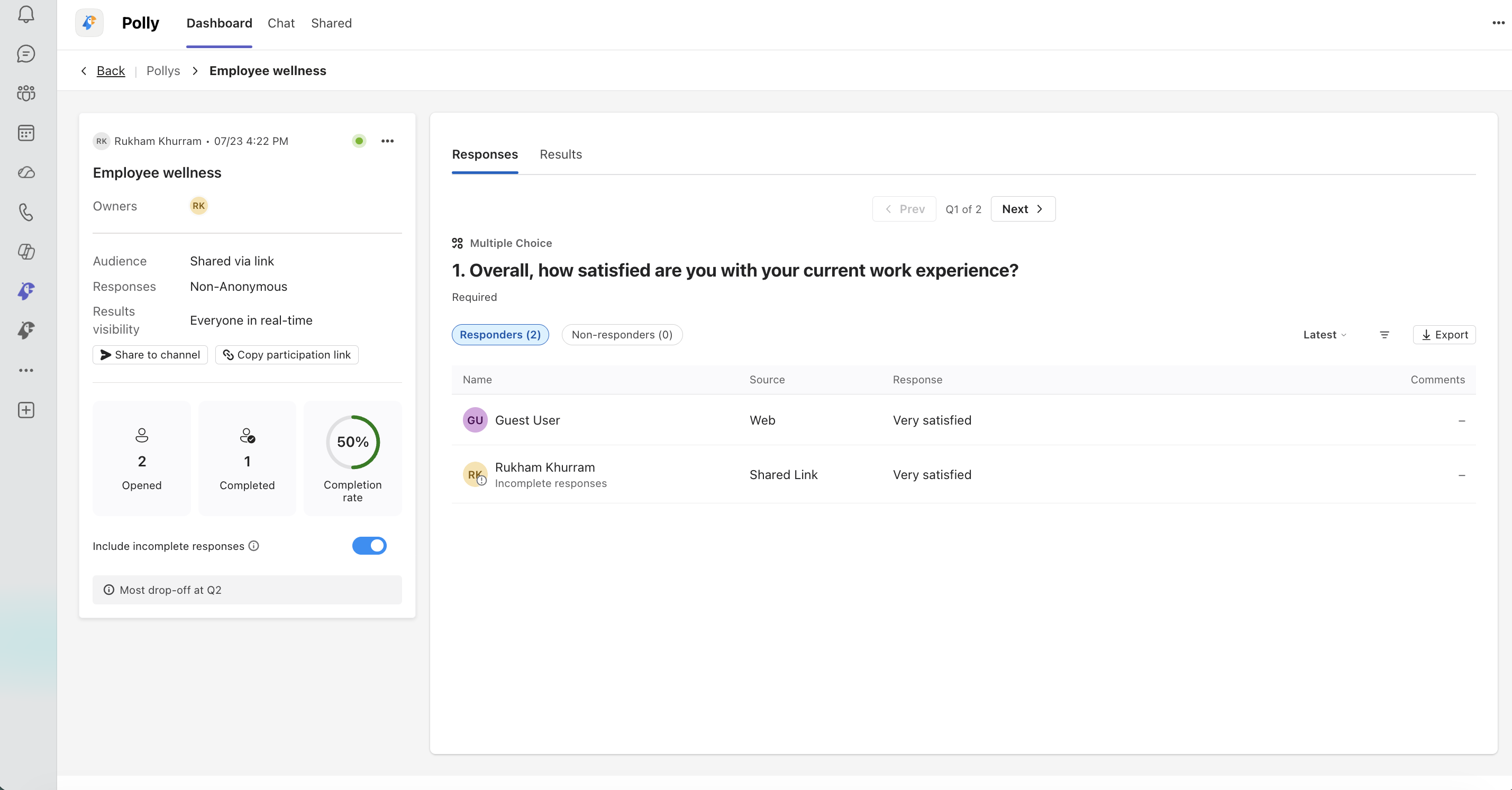Click the Rukham Khurram row avatar

[x=475, y=474]
